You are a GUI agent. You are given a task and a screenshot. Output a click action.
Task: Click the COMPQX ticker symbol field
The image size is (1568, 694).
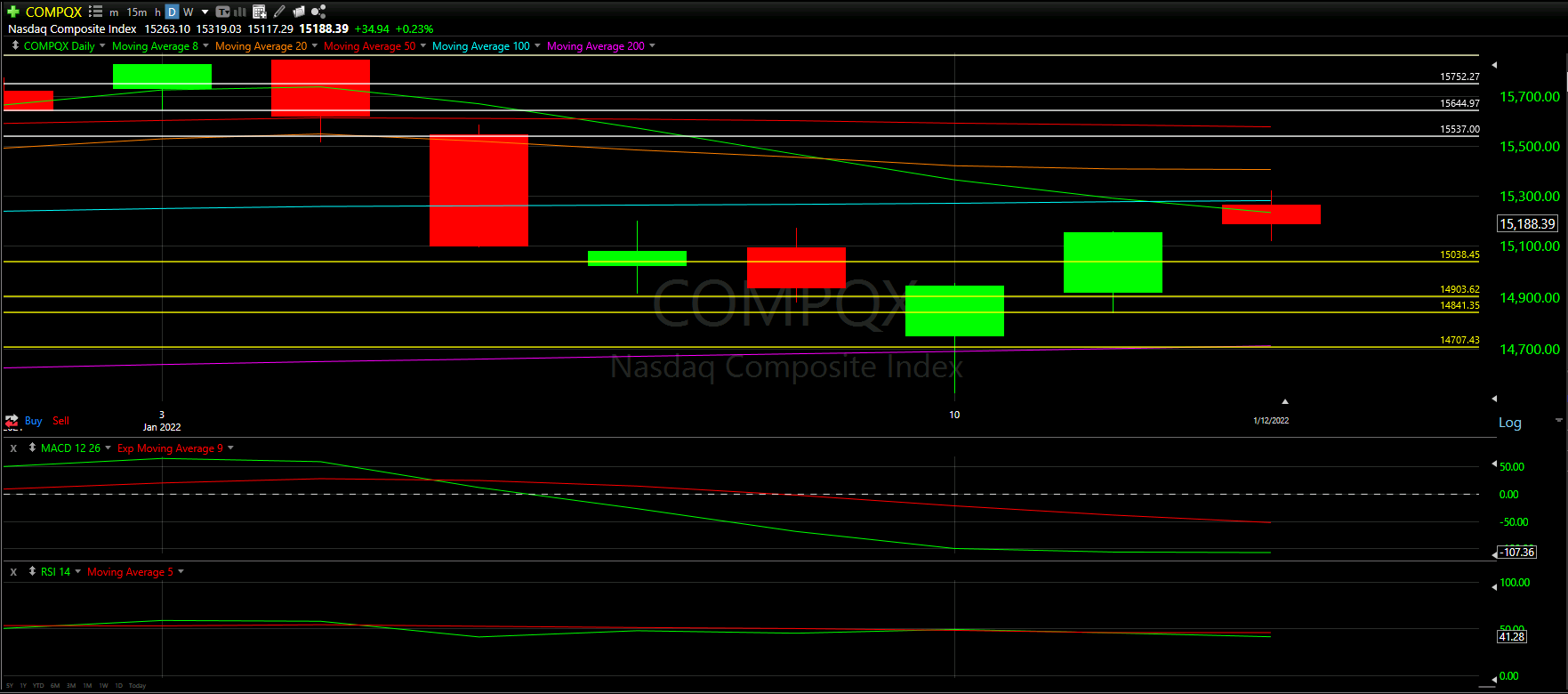[53, 12]
